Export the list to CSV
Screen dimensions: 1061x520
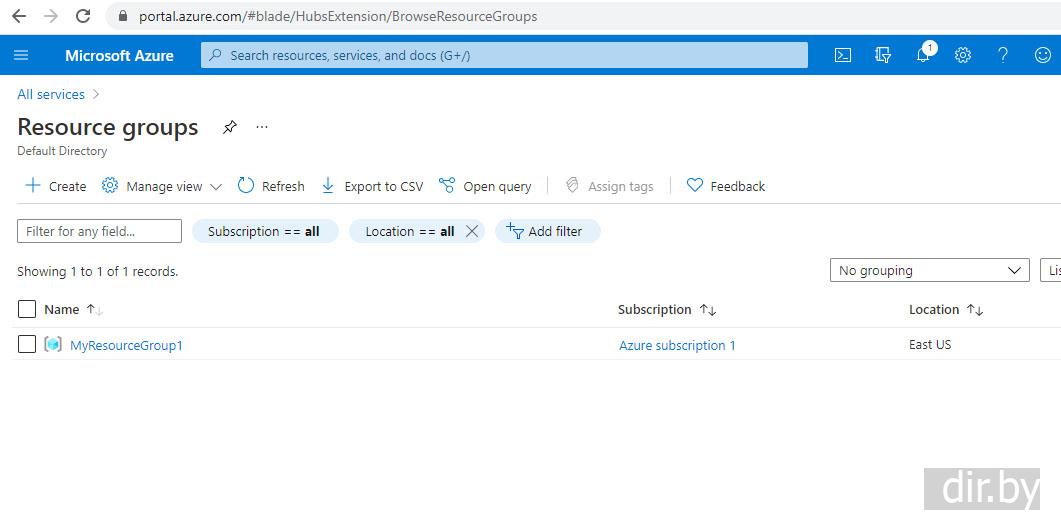coord(372,186)
